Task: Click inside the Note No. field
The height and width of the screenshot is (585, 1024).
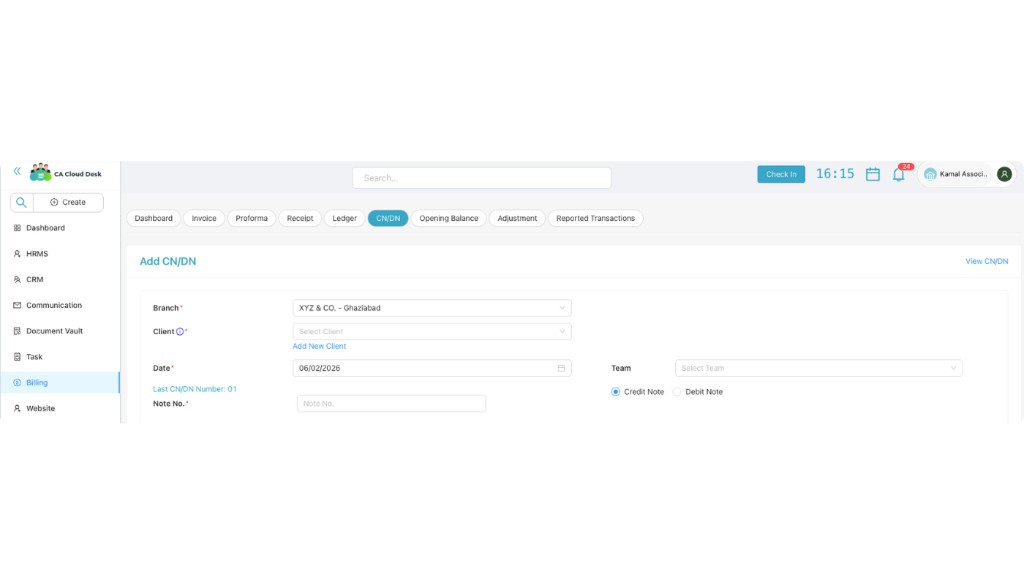Action: [391, 403]
